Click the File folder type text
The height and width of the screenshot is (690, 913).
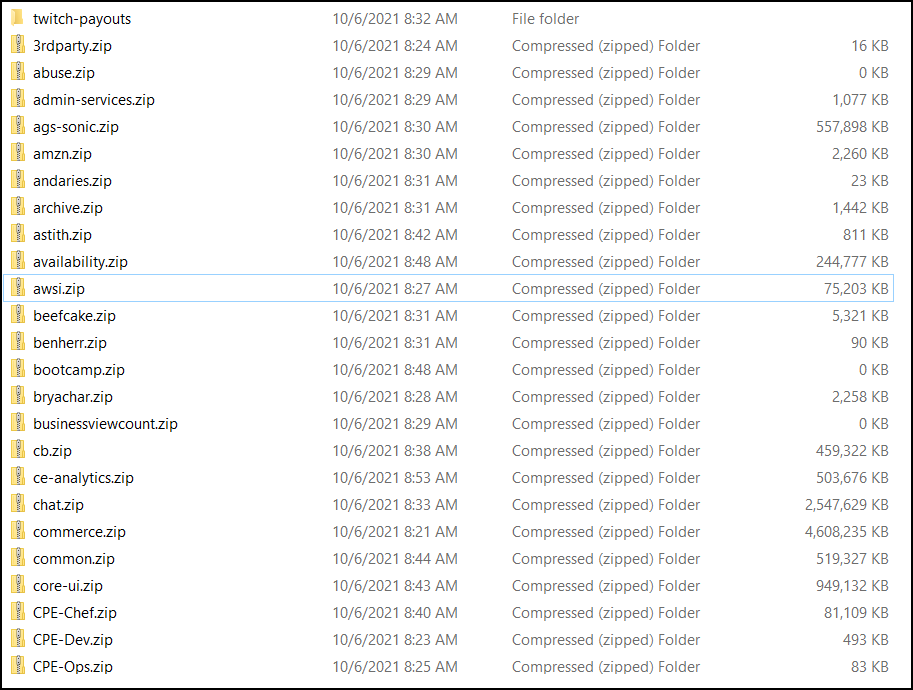[546, 19]
